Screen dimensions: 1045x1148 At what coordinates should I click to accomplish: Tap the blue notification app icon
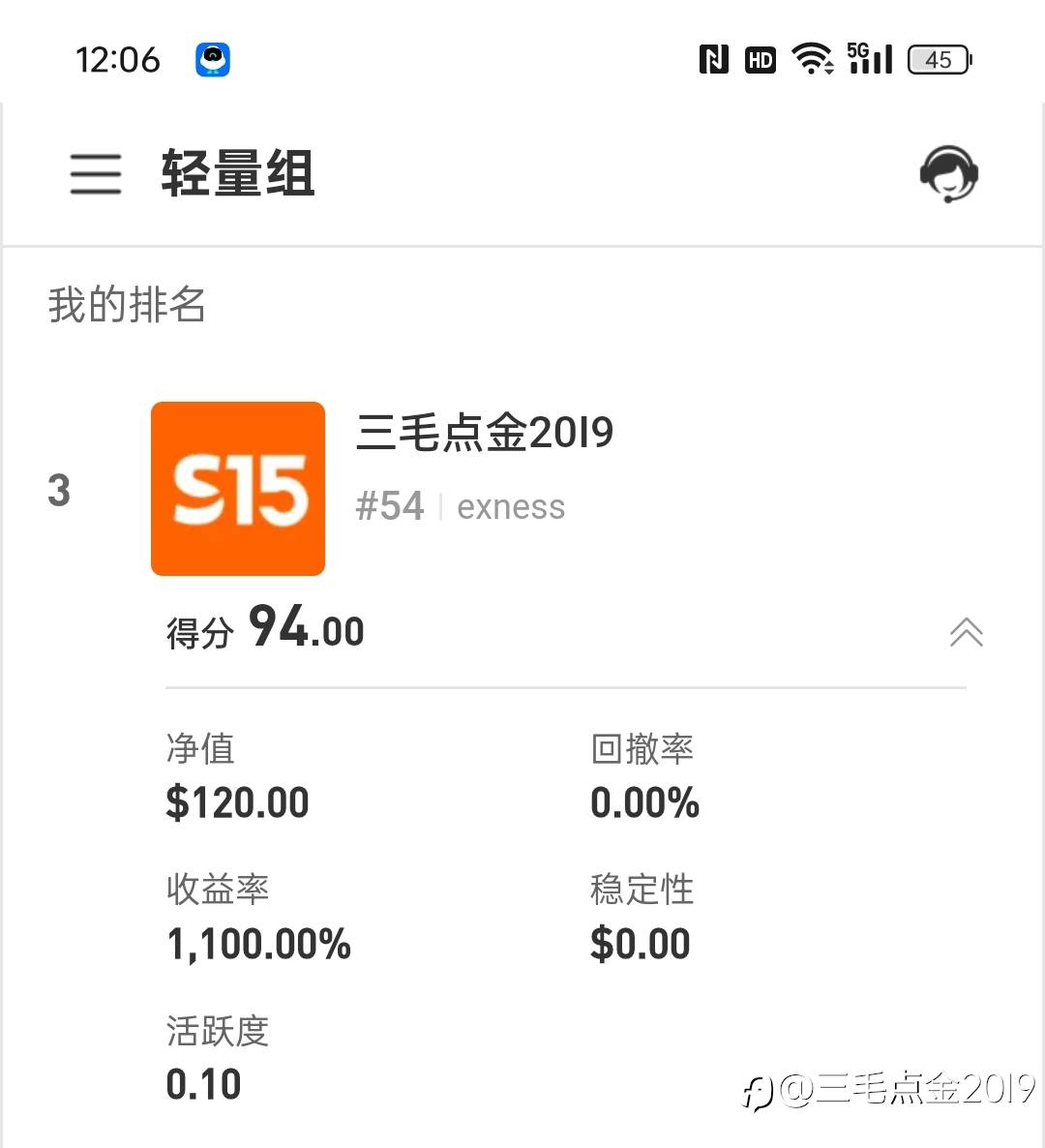click(213, 60)
